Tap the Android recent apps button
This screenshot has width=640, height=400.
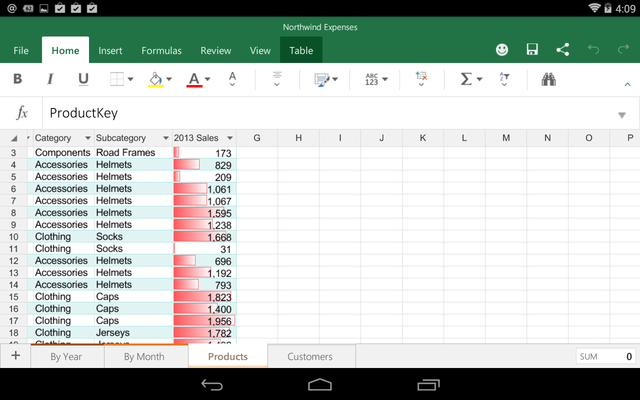(x=428, y=384)
